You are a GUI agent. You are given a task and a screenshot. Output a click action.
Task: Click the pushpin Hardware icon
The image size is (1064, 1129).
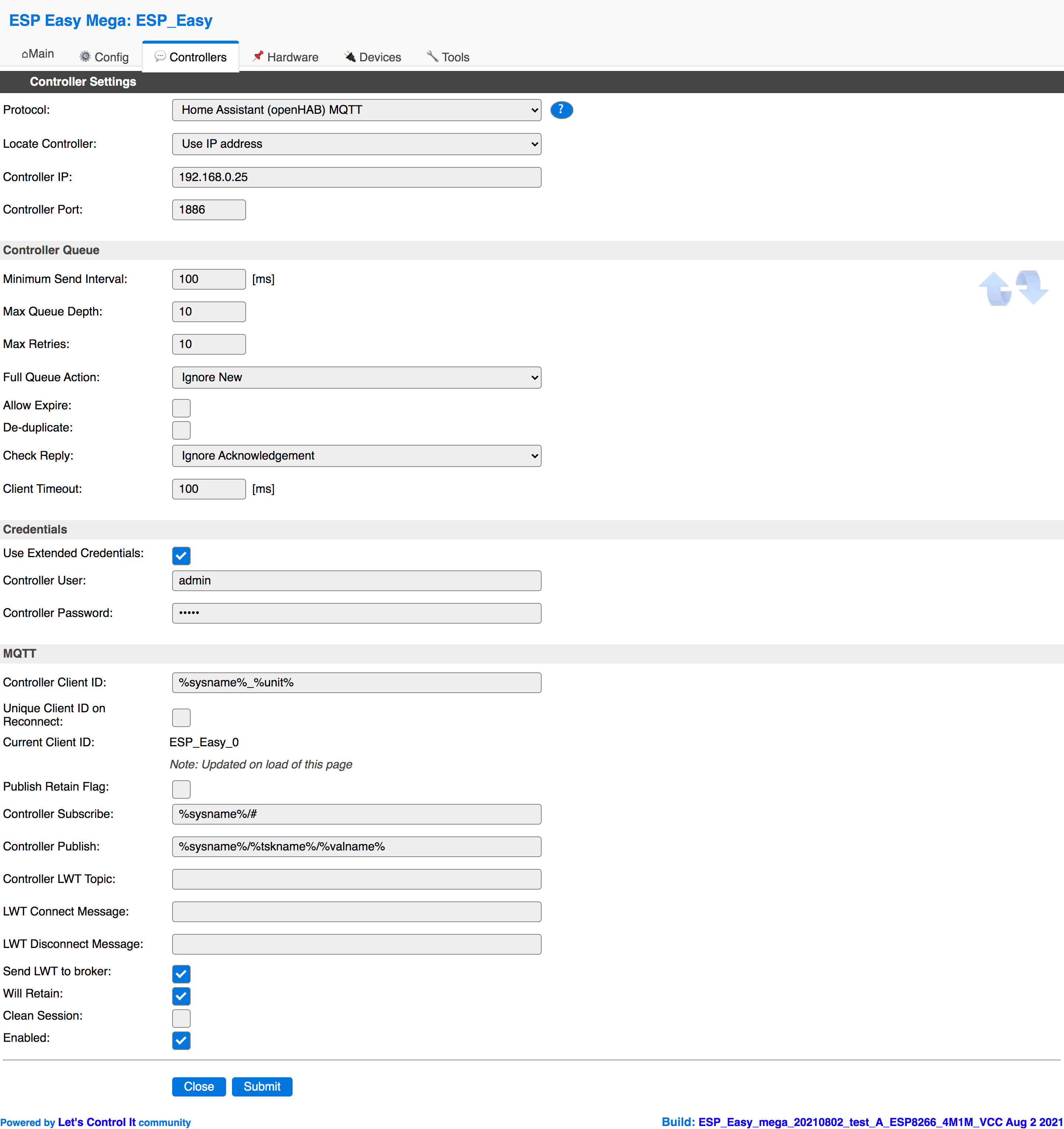pyautogui.click(x=258, y=56)
